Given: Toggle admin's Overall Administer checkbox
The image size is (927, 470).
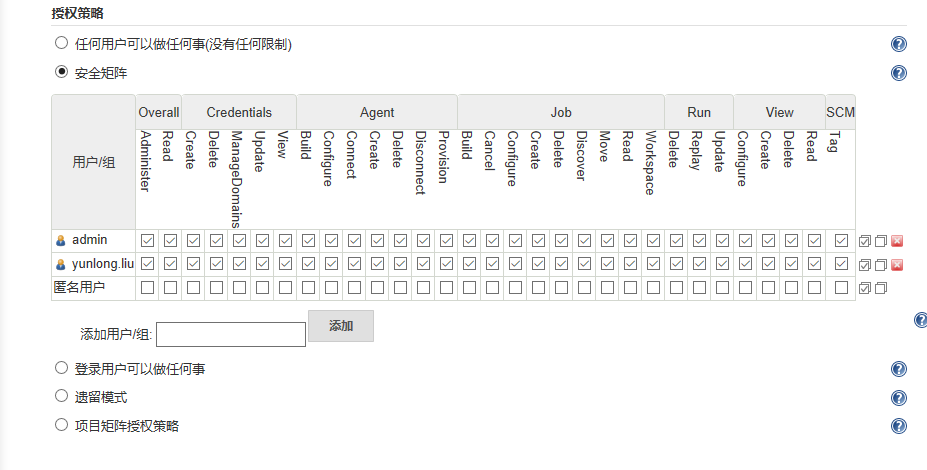Looking at the screenshot, I should [147, 240].
